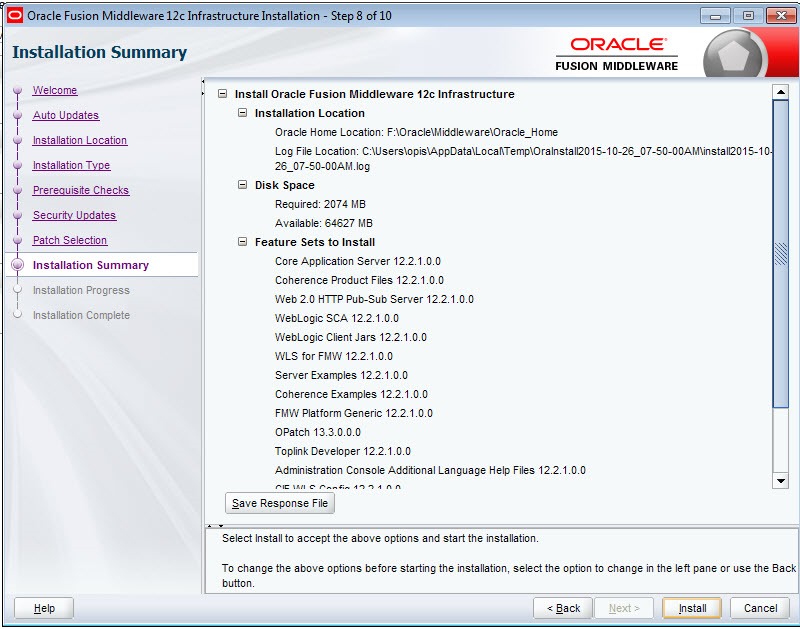The image size is (800, 629).
Task: Click the vertical scrollbar thumb
Action: (781, 254)
